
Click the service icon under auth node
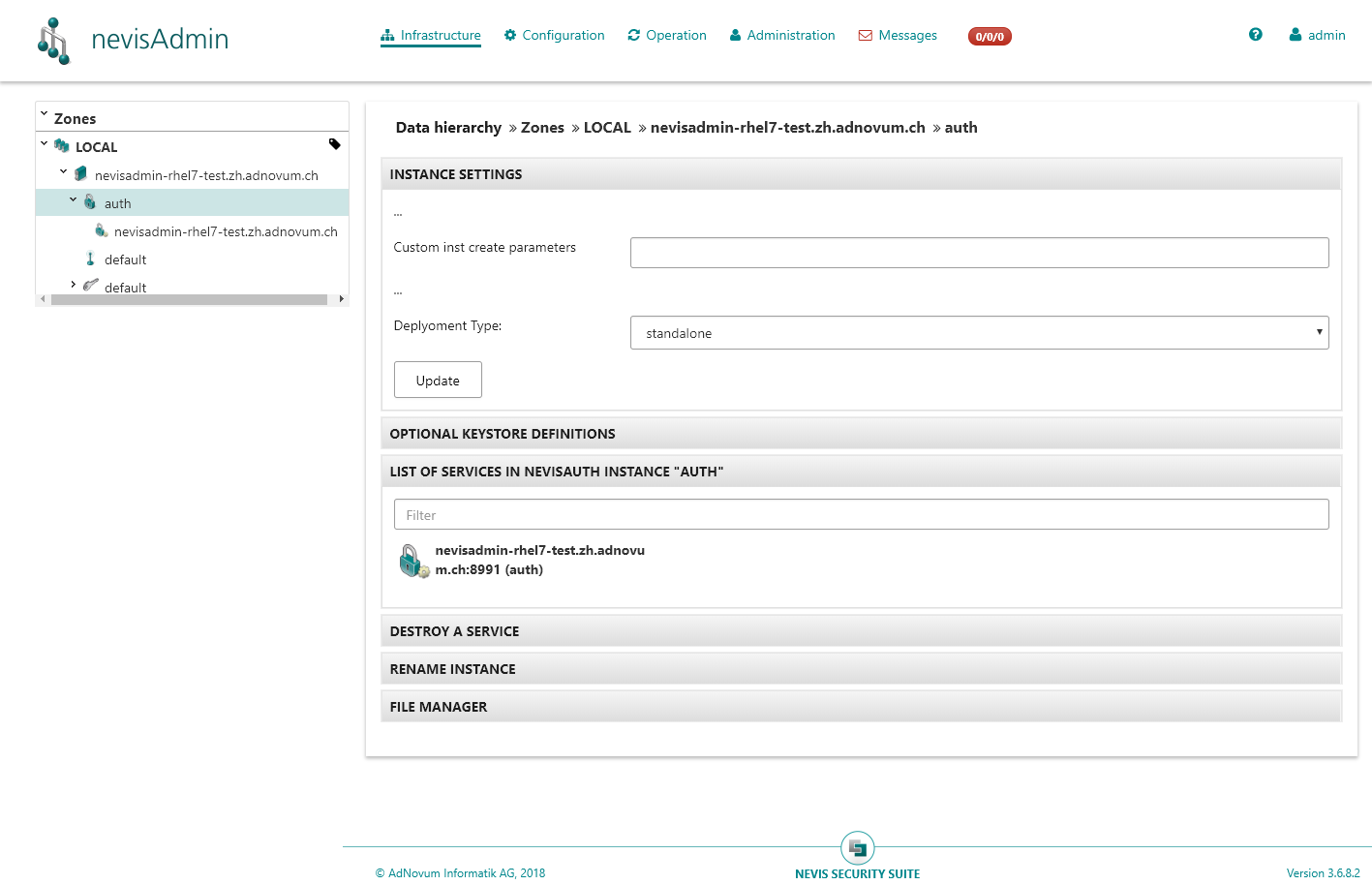101,230
